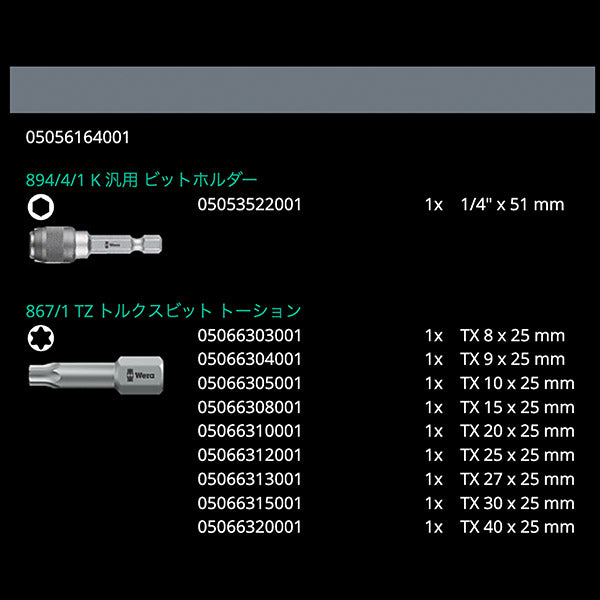
Task: Click the TX 40 x 25 mm size
Action: tap(517, 527)
